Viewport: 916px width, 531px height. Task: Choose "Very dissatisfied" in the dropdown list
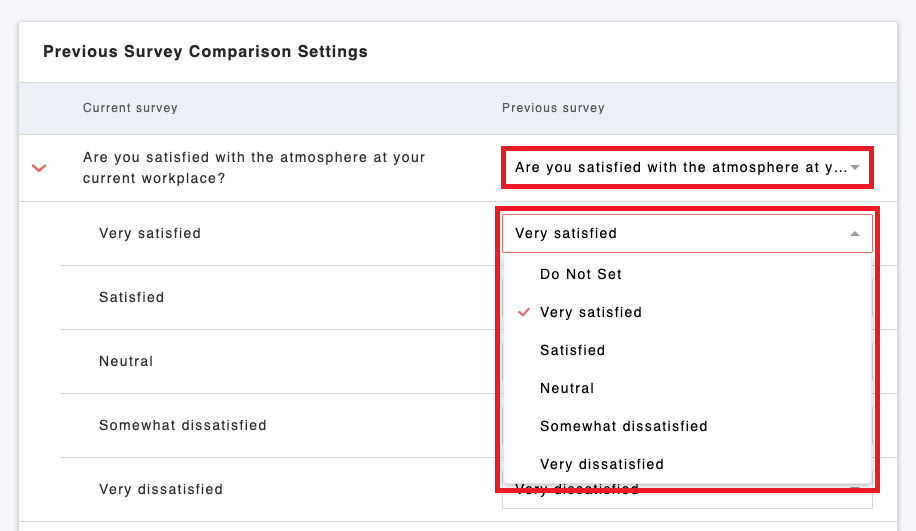coord(602,464)
